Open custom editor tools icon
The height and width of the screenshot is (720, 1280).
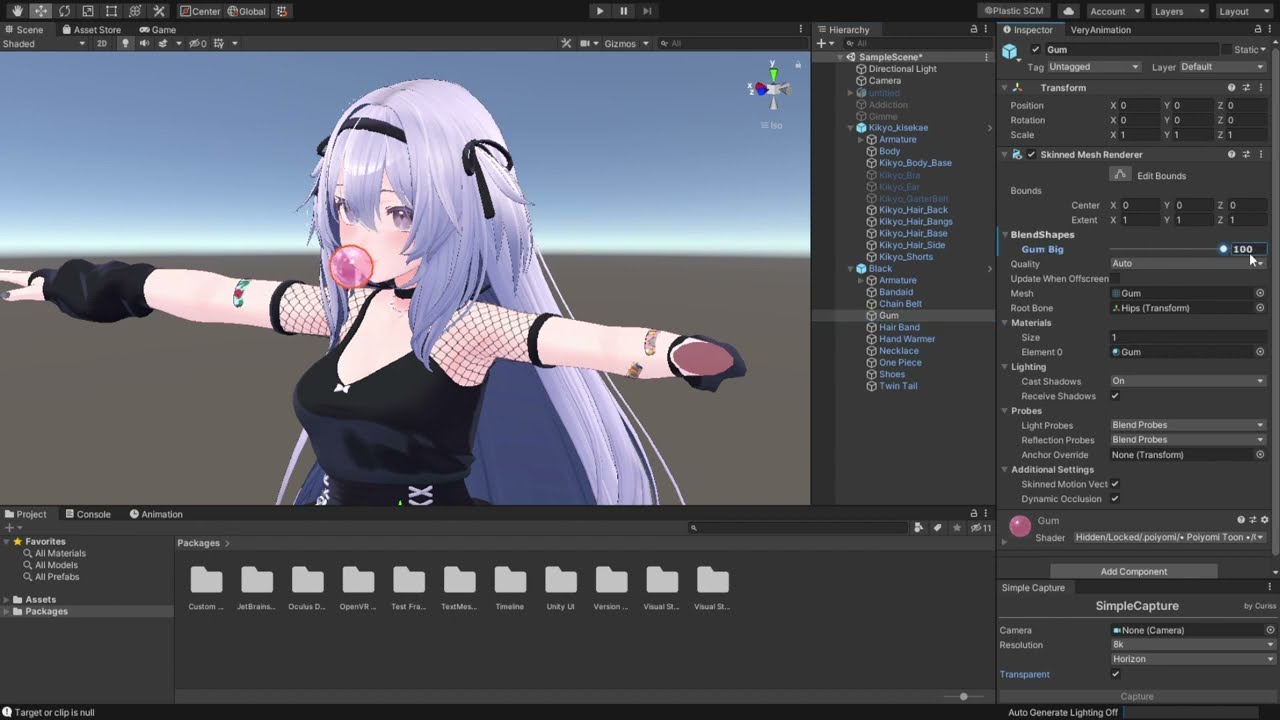tap(158, 11)
